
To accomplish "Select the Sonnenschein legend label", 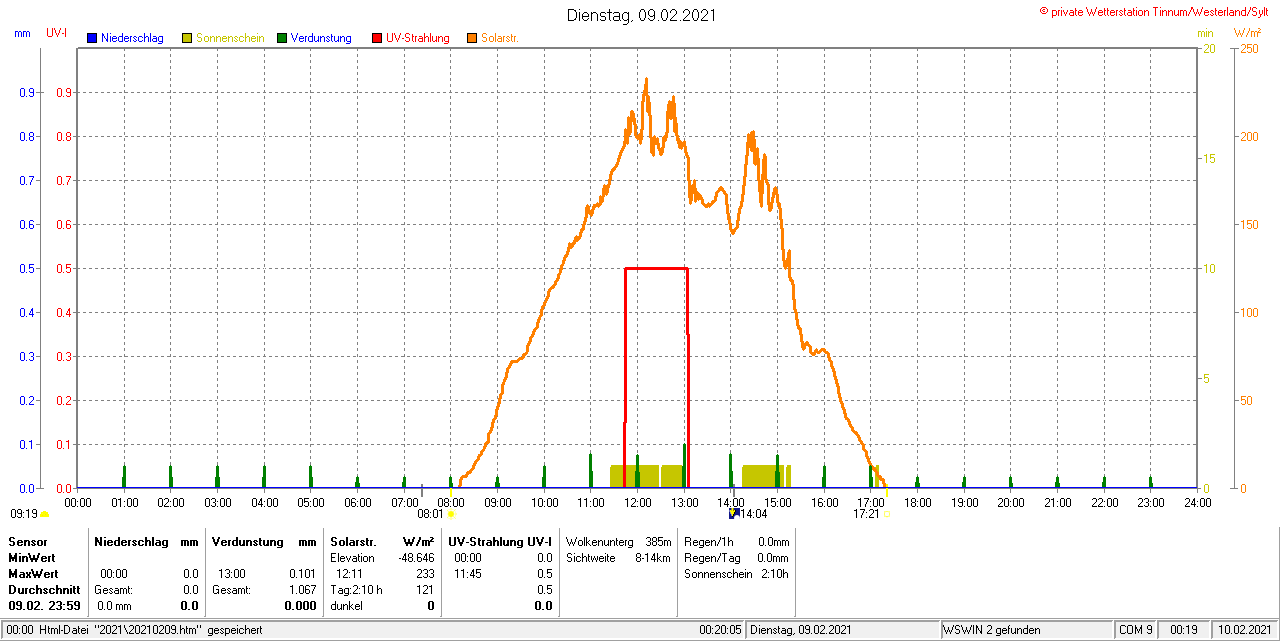I will point(230,38).
